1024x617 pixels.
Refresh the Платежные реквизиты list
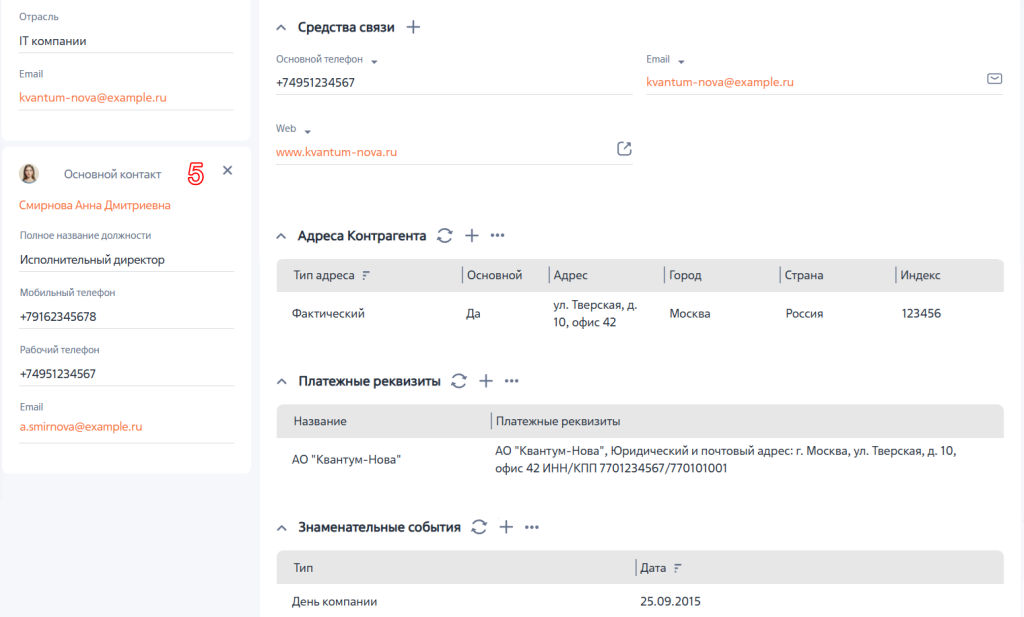459,381
